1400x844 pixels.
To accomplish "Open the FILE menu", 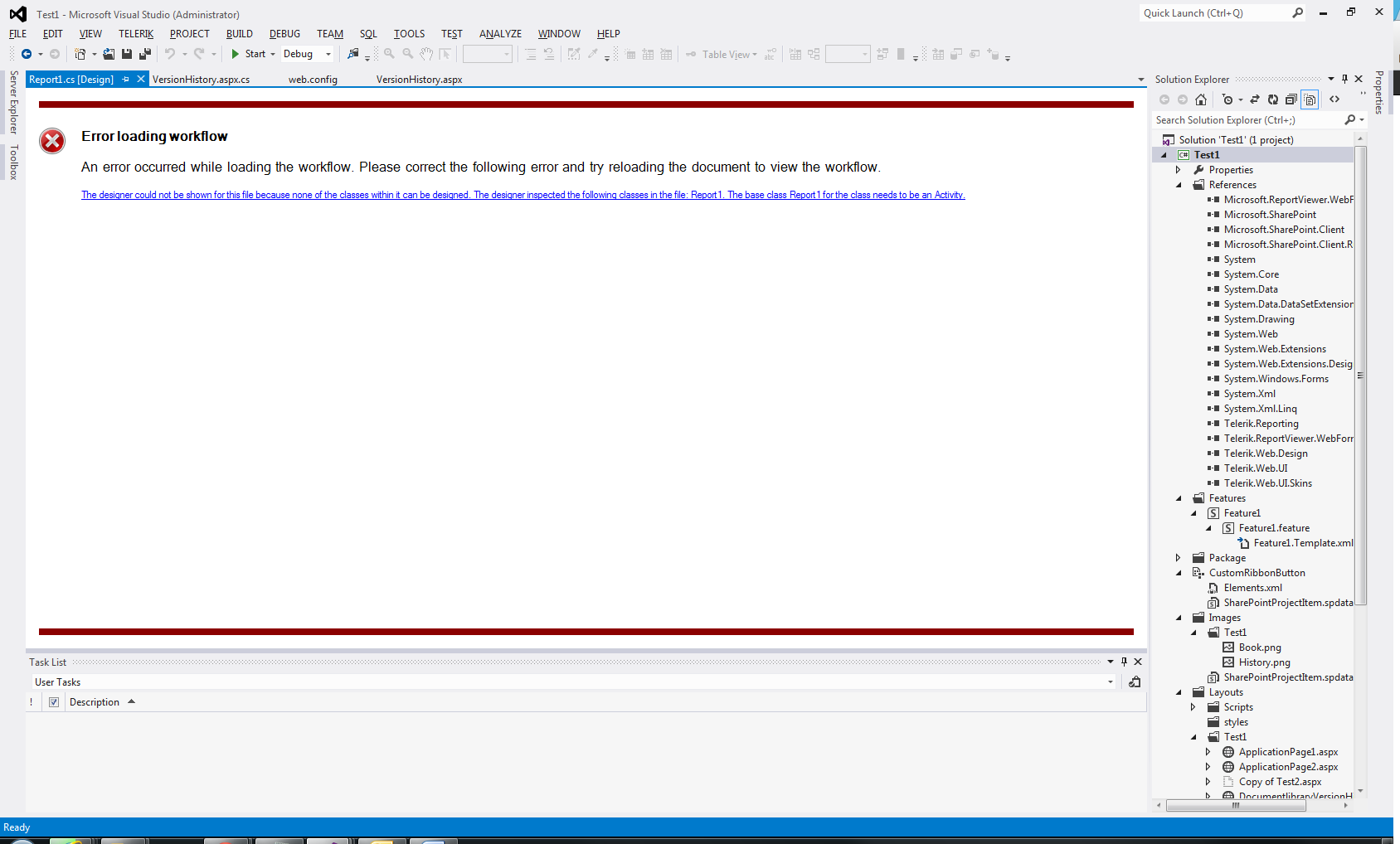I will [18, 34].
